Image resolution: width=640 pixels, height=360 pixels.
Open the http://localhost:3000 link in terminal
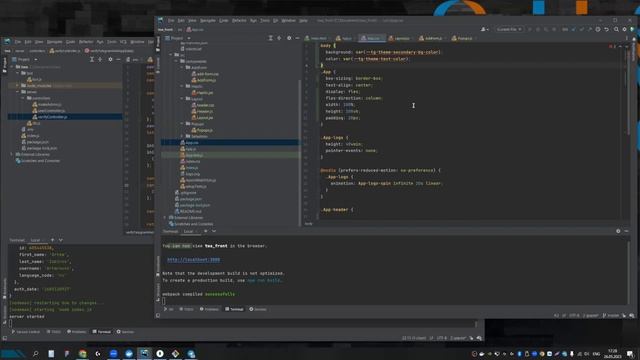pyautogui.click(x=193, y=260)
